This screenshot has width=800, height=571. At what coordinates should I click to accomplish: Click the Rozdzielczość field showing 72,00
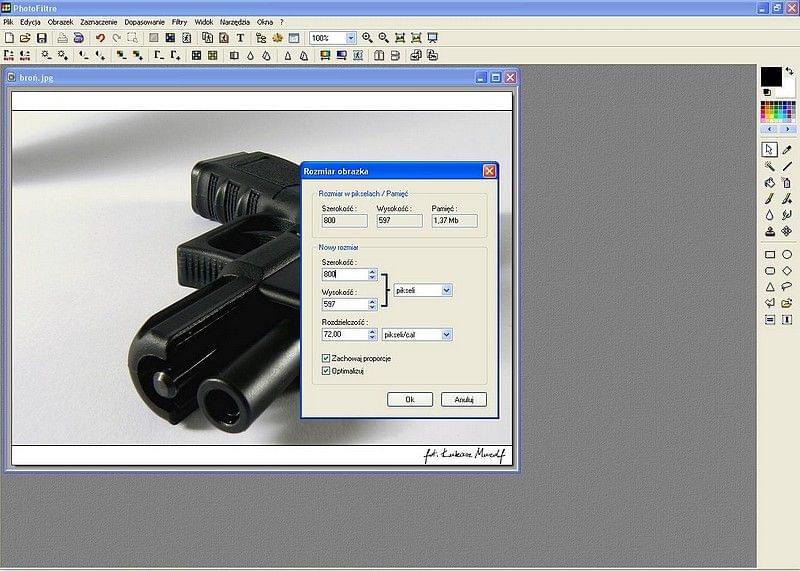tap(345, 334)
